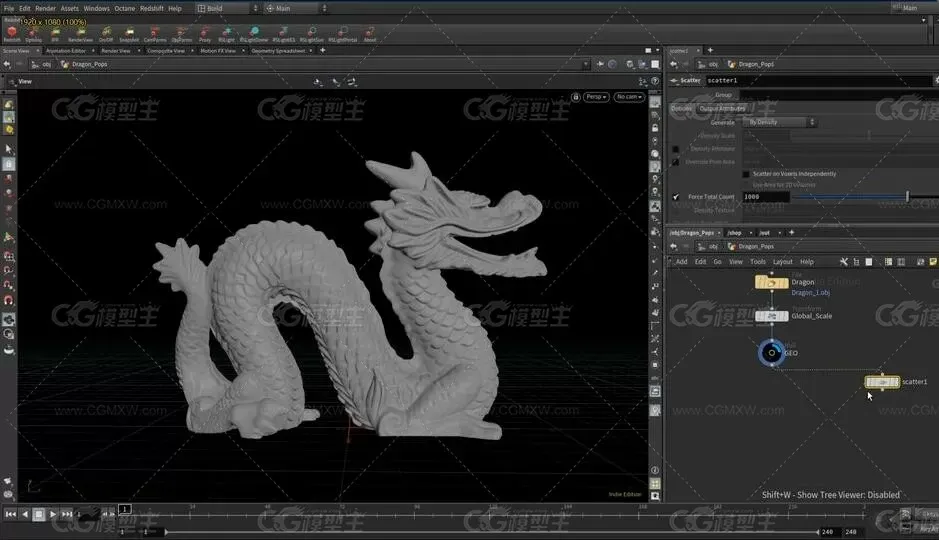Click the RSLight shelf tool
The image size is (939, 540).
(226, 34)
